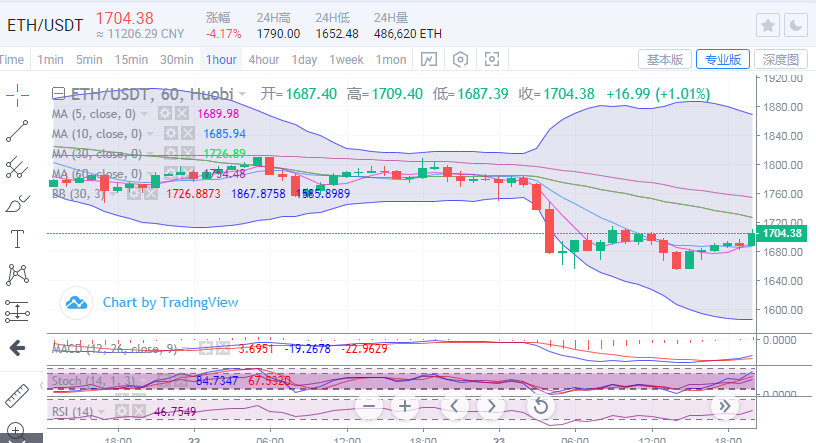Open settings for MA (30, close, 0)

[x=171, y=154]
